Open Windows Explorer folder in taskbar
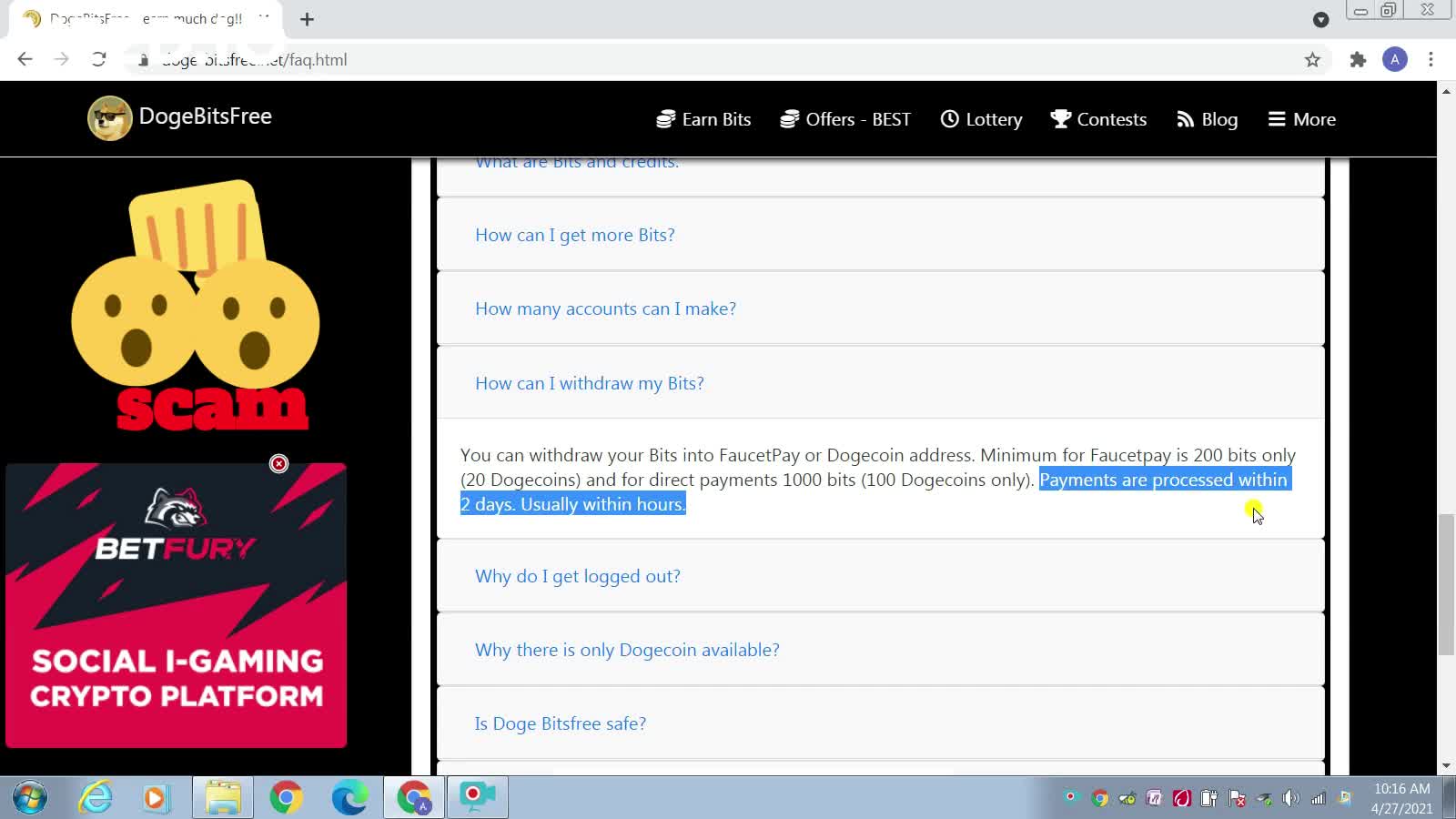Viewport: 1456px width, 819px height. [223, 798]
